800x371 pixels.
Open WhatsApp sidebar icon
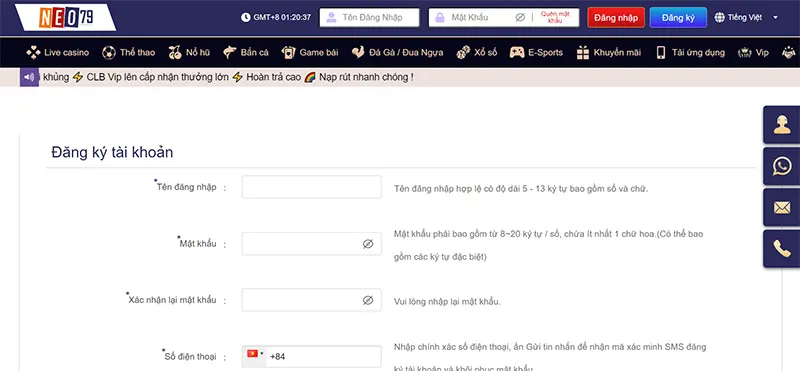click(x=782, y=166)
